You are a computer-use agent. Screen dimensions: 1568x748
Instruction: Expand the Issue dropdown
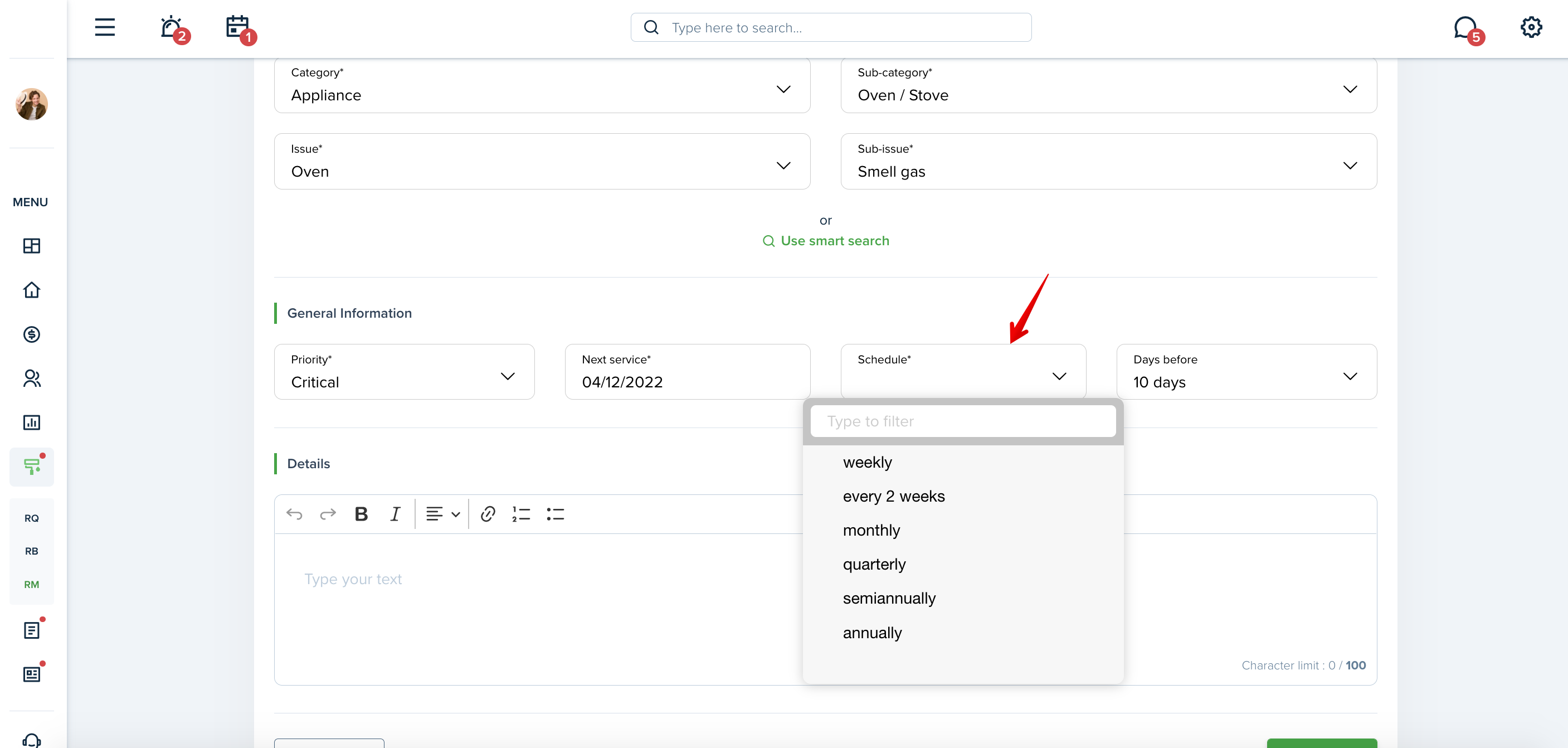coord(542,162)
